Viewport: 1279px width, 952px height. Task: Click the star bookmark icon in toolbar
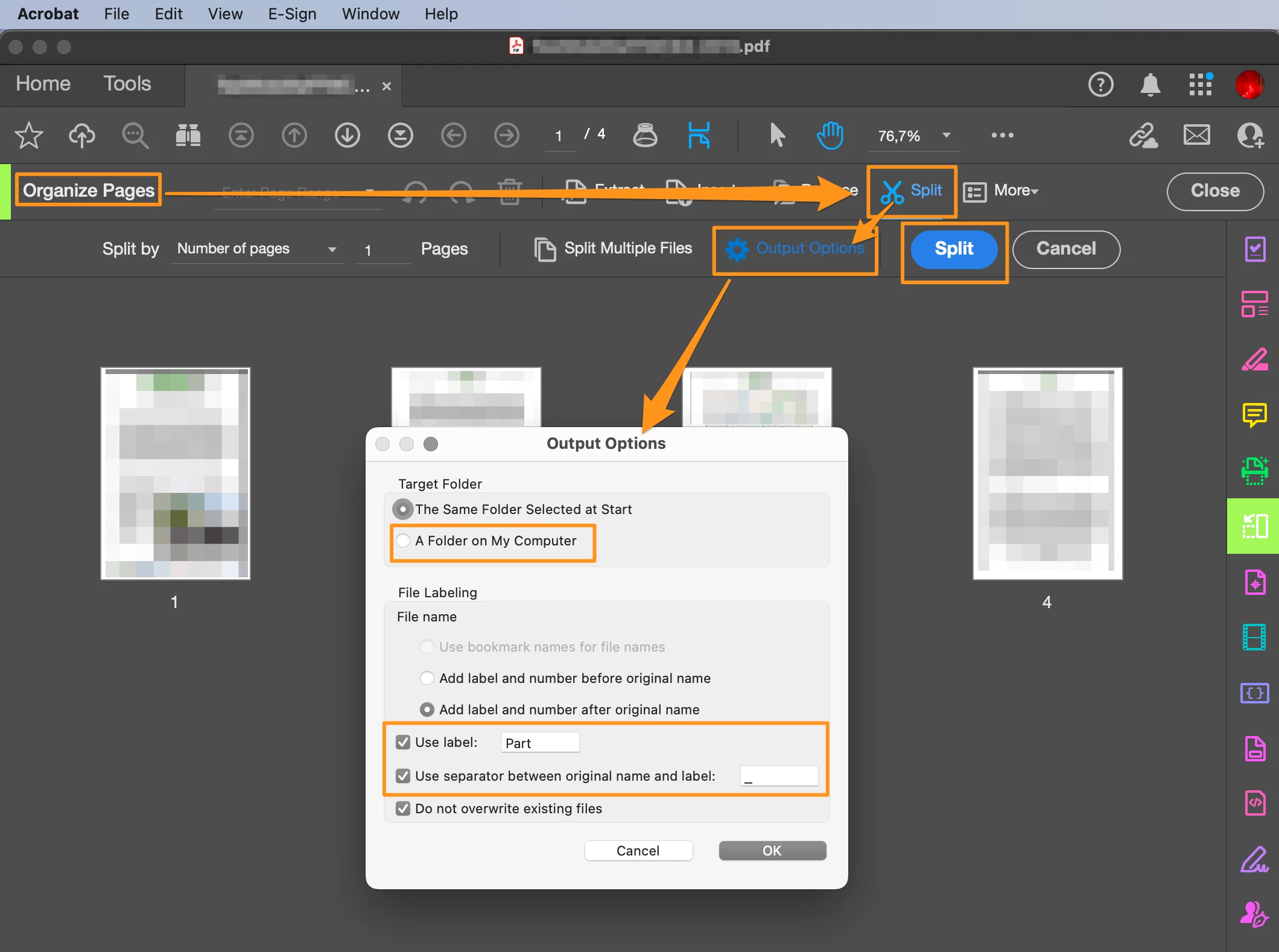28,135
